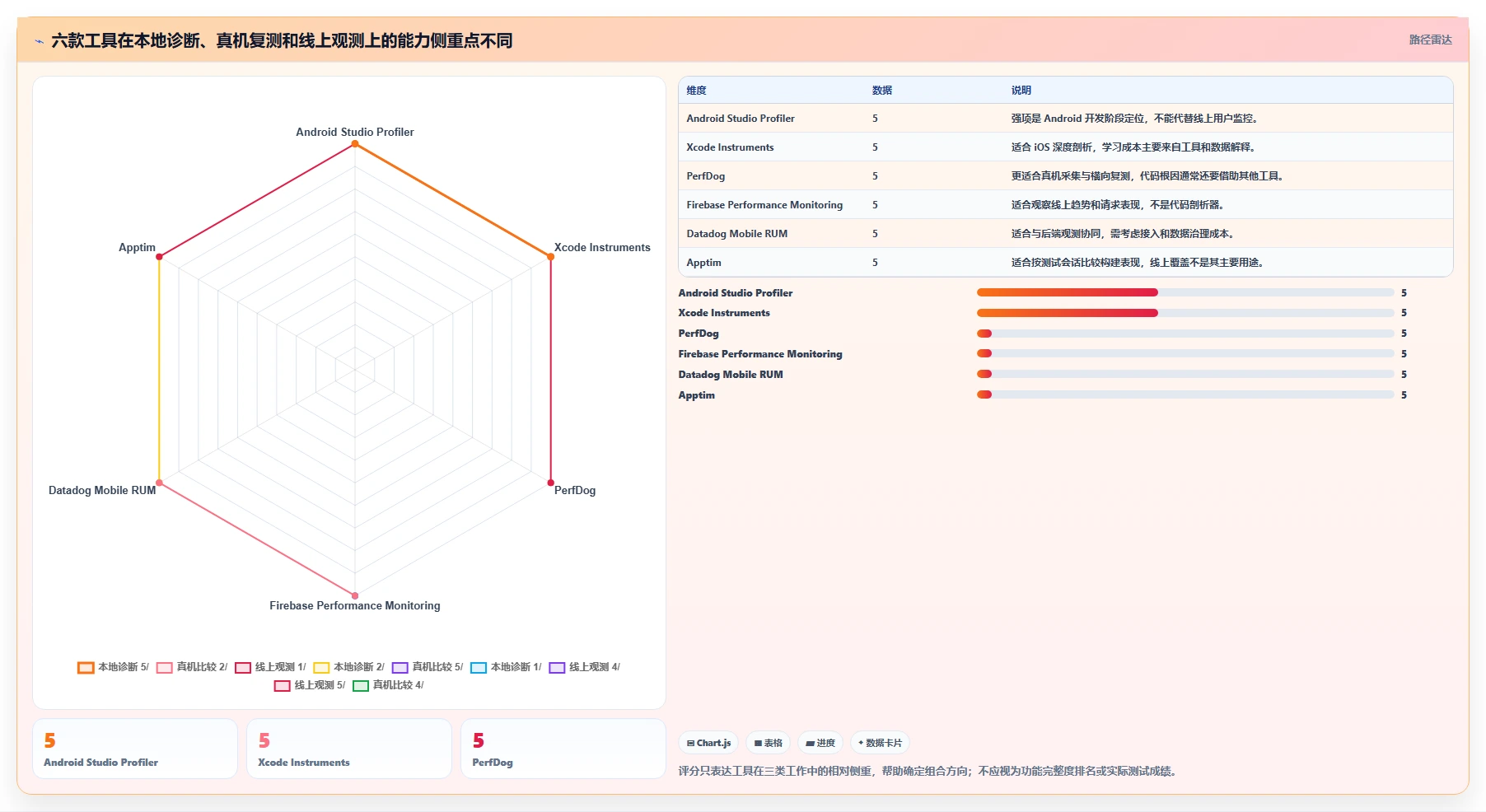The height and width of the screenshot is (812, 1486).
Task: Select Firebase Performance Monitoring in the table
Action: [764, 205]
